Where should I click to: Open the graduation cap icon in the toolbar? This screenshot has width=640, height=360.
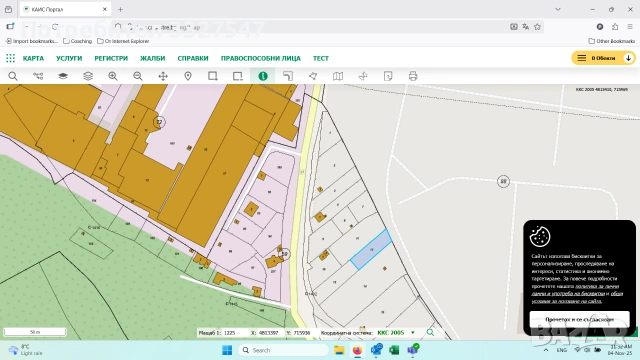pos(63,76)
